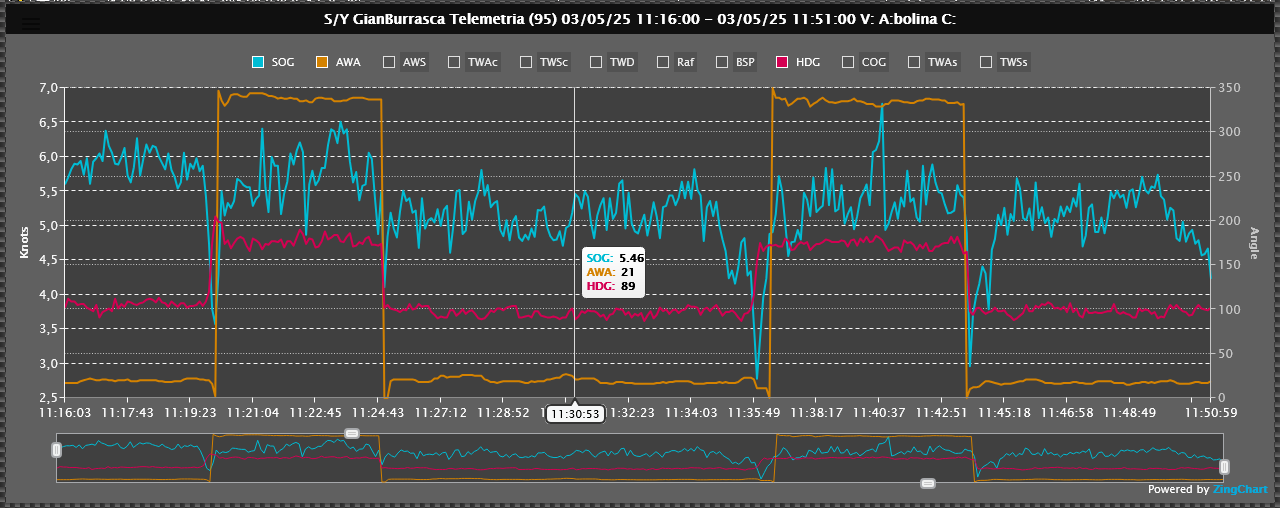Enable the BSP series checkbox
The image size is (1280, 508).
pos(722,62)
